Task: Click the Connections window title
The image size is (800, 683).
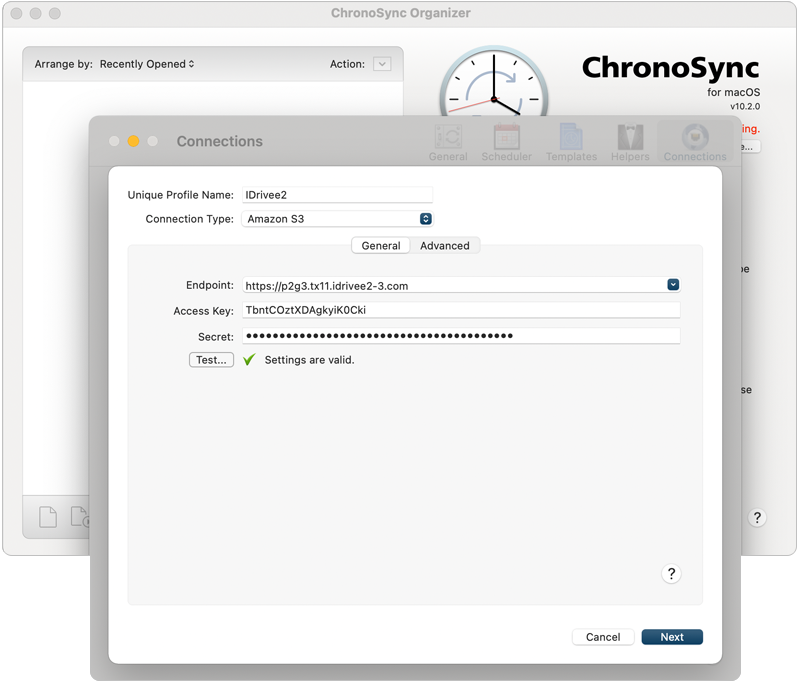Action: point(219,141)
